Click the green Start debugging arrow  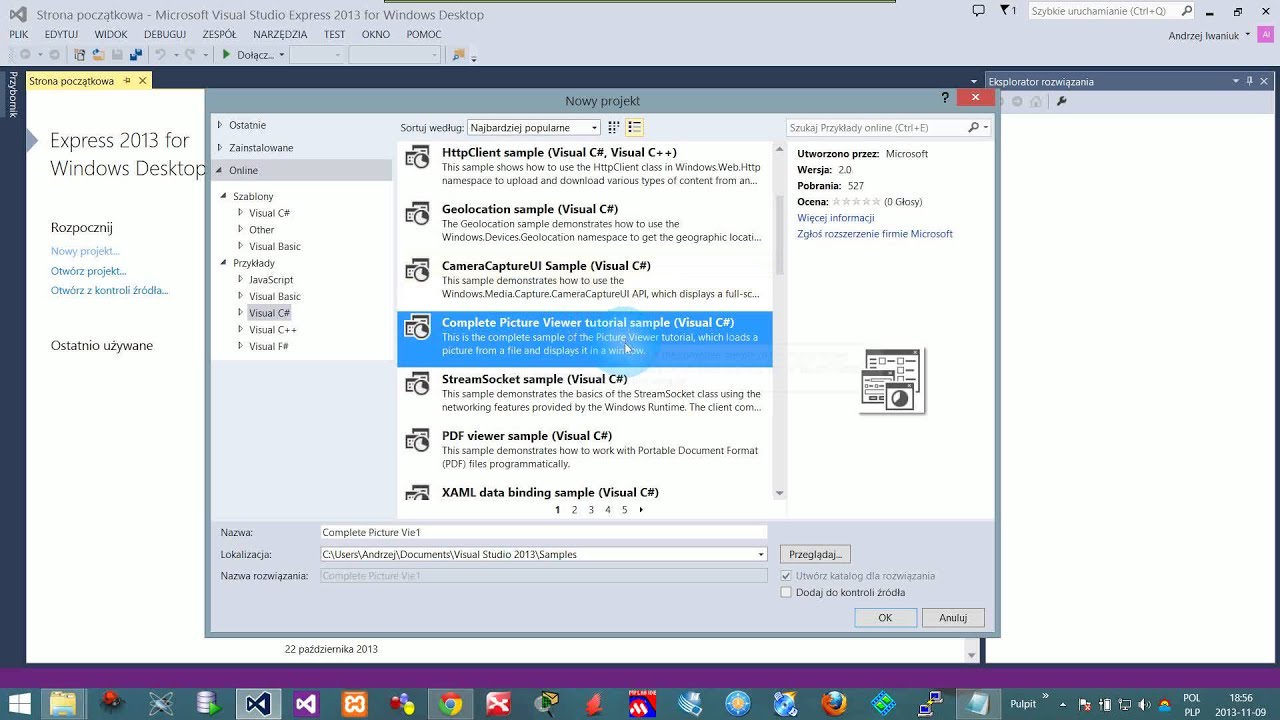tap(226, 55)
